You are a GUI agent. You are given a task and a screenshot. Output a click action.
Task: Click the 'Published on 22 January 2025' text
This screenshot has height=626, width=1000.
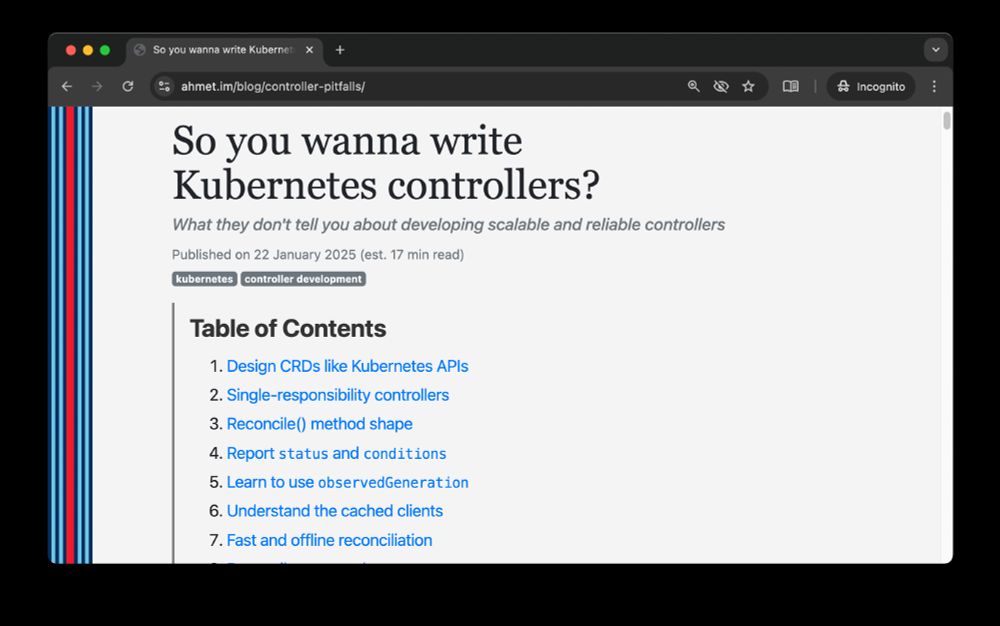[263, 254]
